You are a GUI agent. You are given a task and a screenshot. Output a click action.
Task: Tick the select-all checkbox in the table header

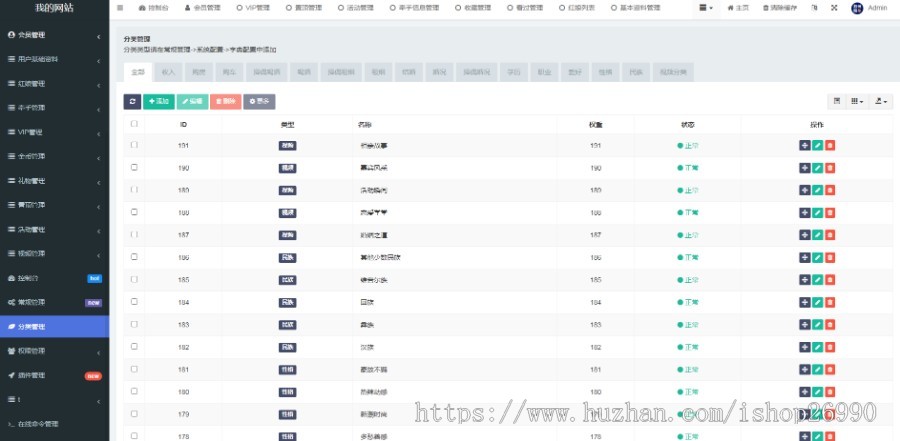pyautogui.click(x=134, y=123)
